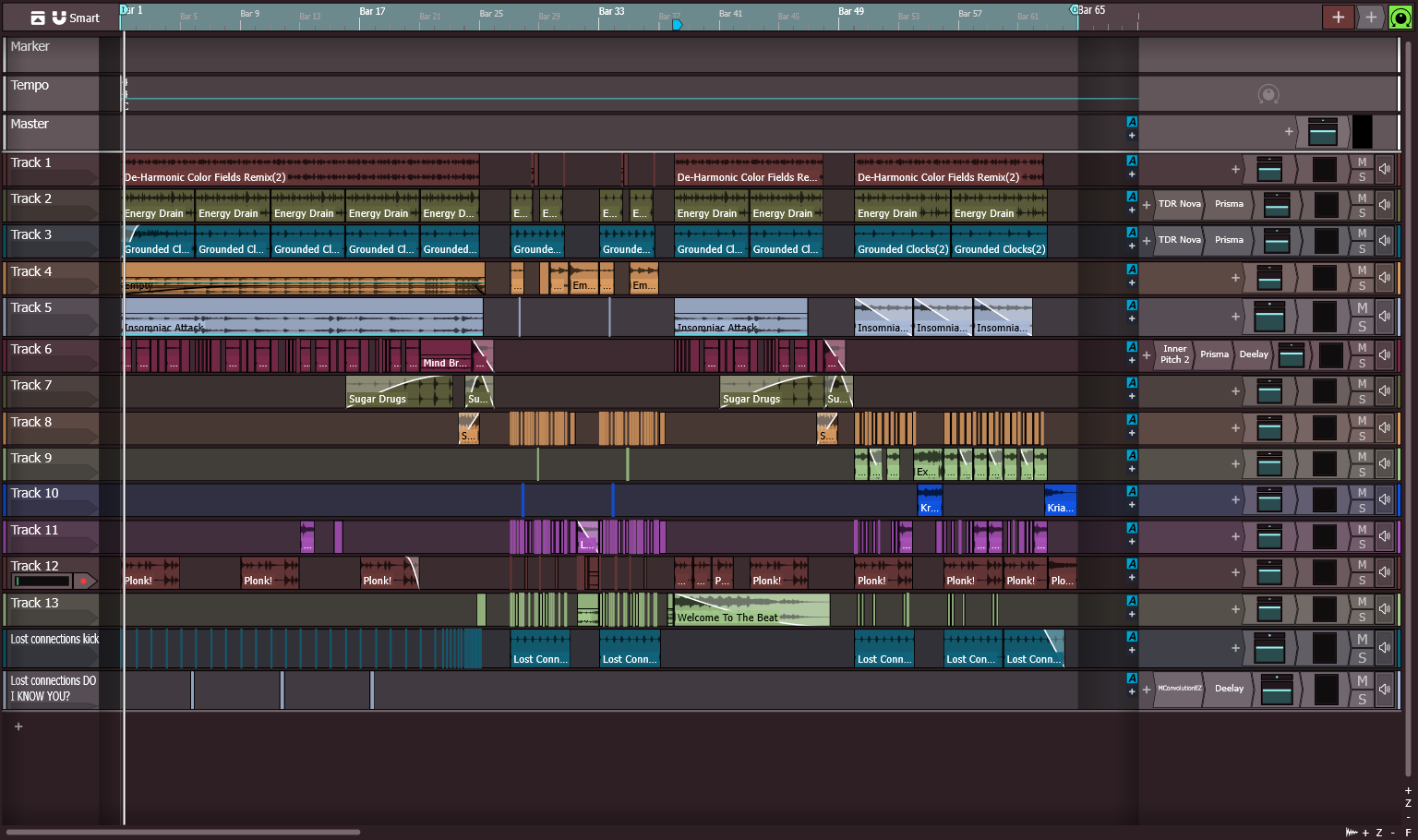
Task: Click the speaker icon on Track 4
Action: (1385, 277)
